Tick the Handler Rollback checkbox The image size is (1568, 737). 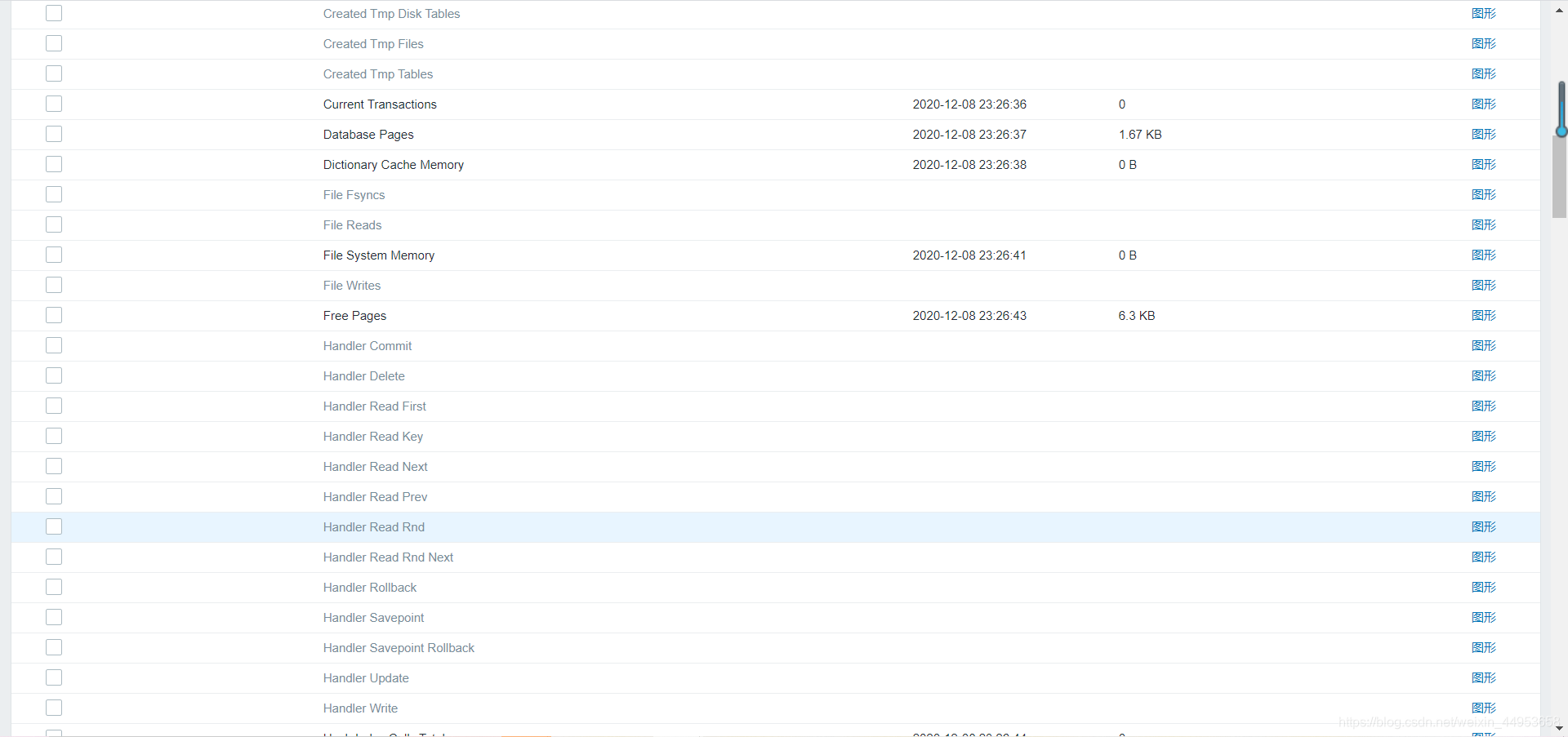[54, 587]
